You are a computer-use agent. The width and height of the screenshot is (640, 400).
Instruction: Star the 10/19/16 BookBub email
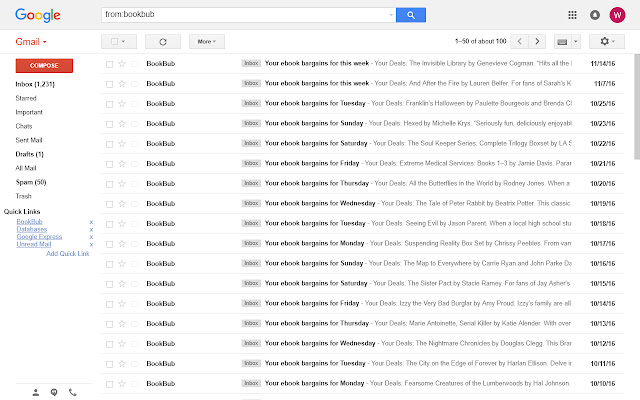[x=122, y=204]
